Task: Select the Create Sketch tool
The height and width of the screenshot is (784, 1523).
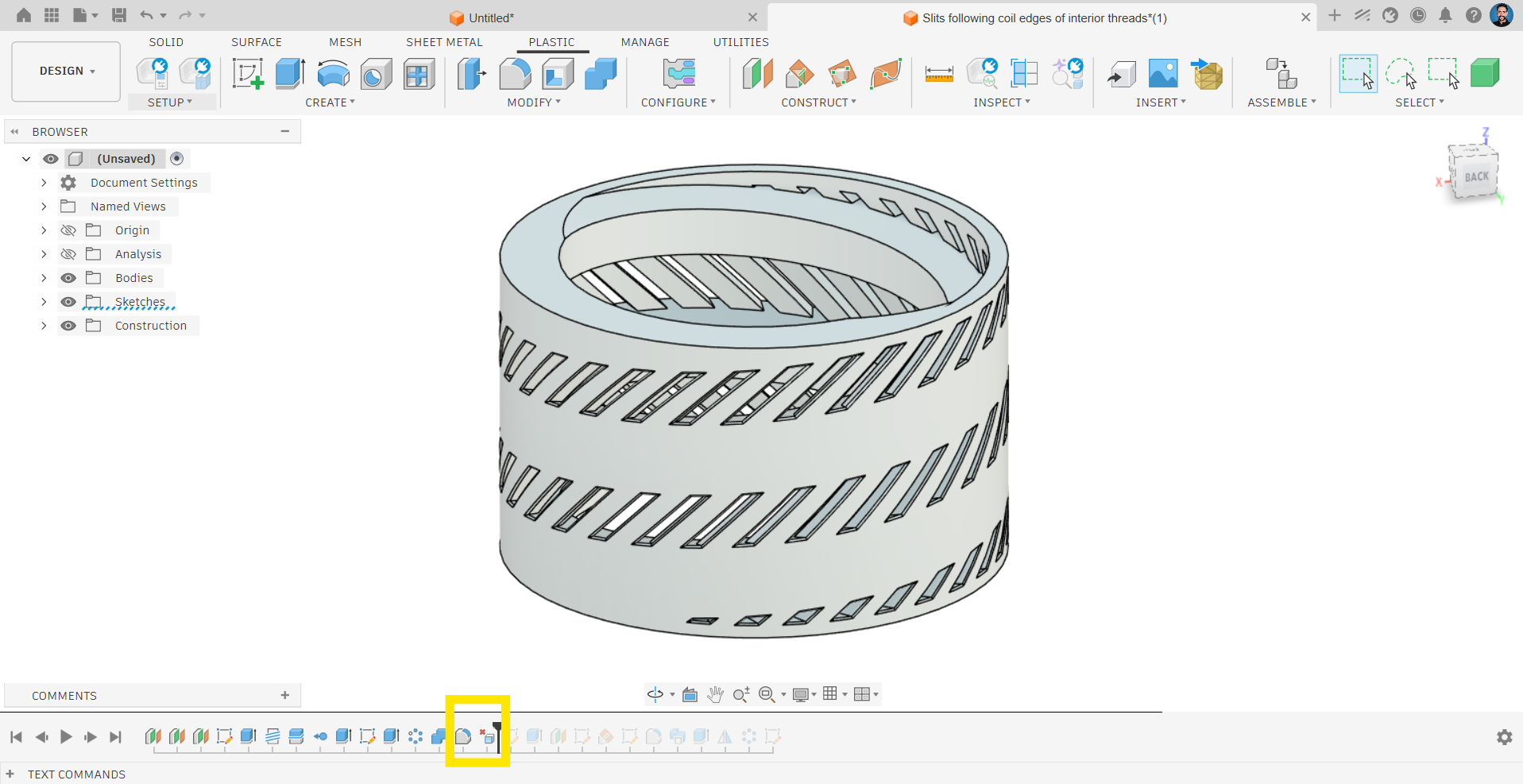Action: (248, 74)
